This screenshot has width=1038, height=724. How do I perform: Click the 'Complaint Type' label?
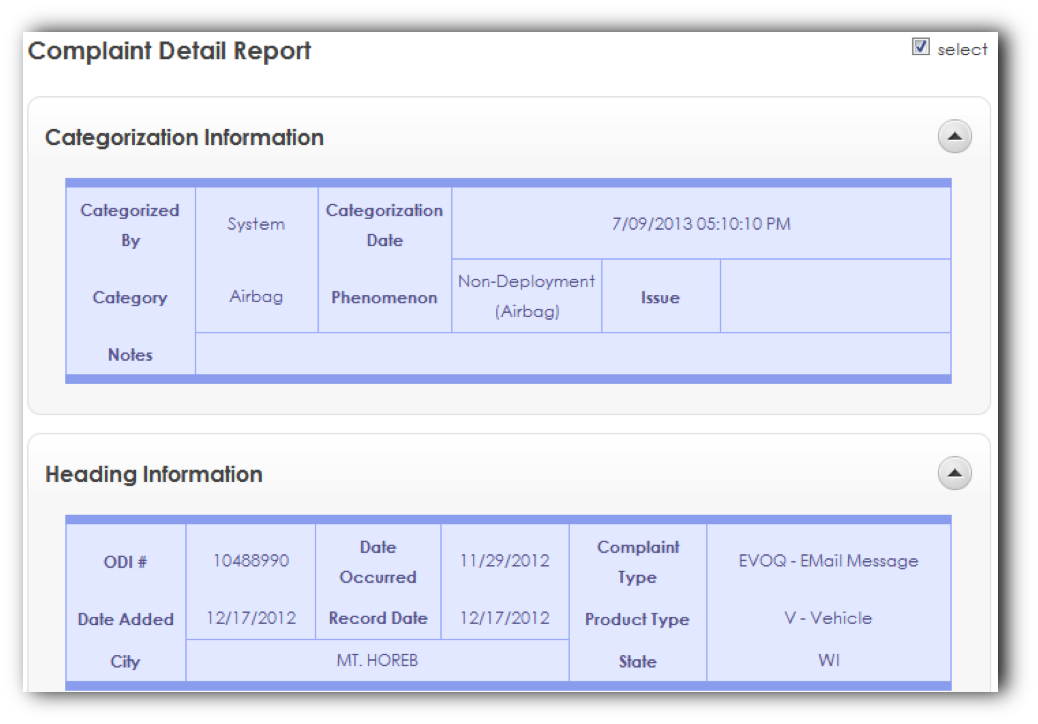[x=637, y=562]
